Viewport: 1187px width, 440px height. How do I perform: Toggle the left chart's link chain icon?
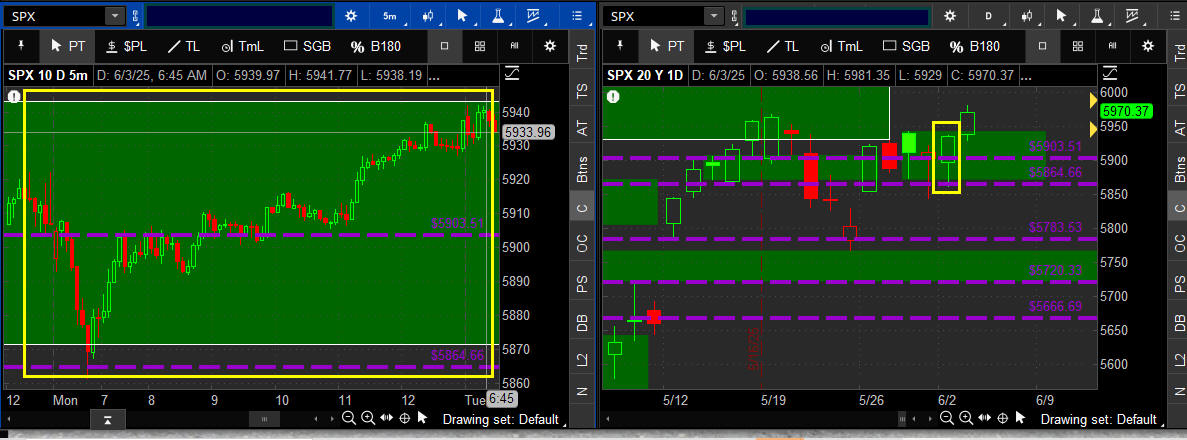coord(136,16)
